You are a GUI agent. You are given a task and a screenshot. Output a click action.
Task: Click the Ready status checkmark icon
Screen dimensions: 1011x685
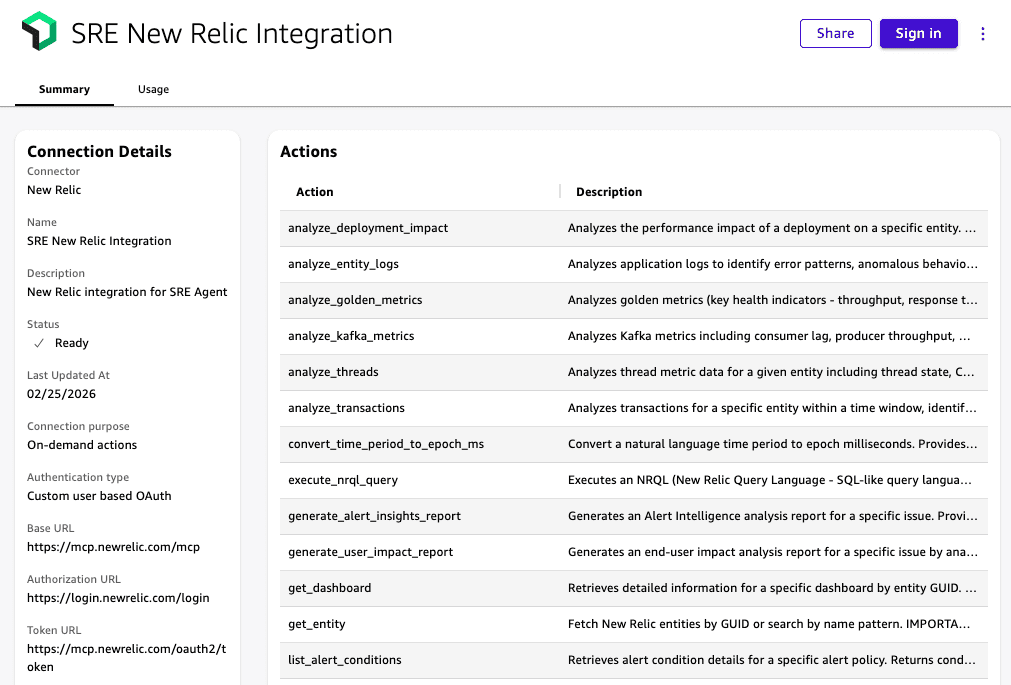point(39,343)
